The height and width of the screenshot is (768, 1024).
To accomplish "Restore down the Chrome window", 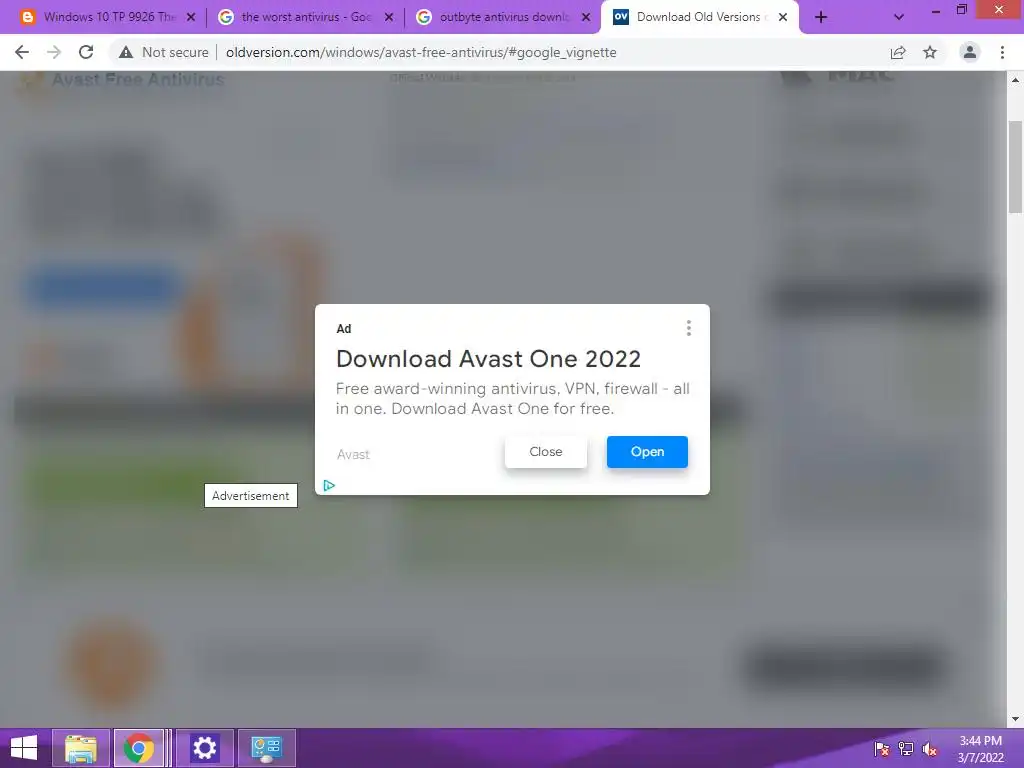I will point(961,9).
